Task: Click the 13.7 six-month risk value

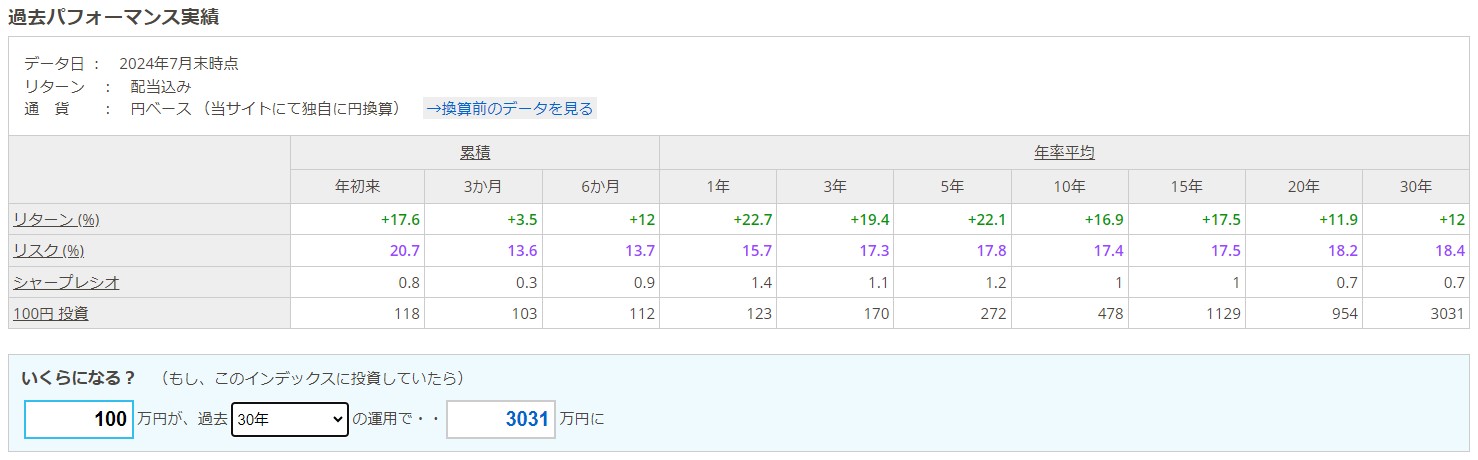Action: click(638, 251)
